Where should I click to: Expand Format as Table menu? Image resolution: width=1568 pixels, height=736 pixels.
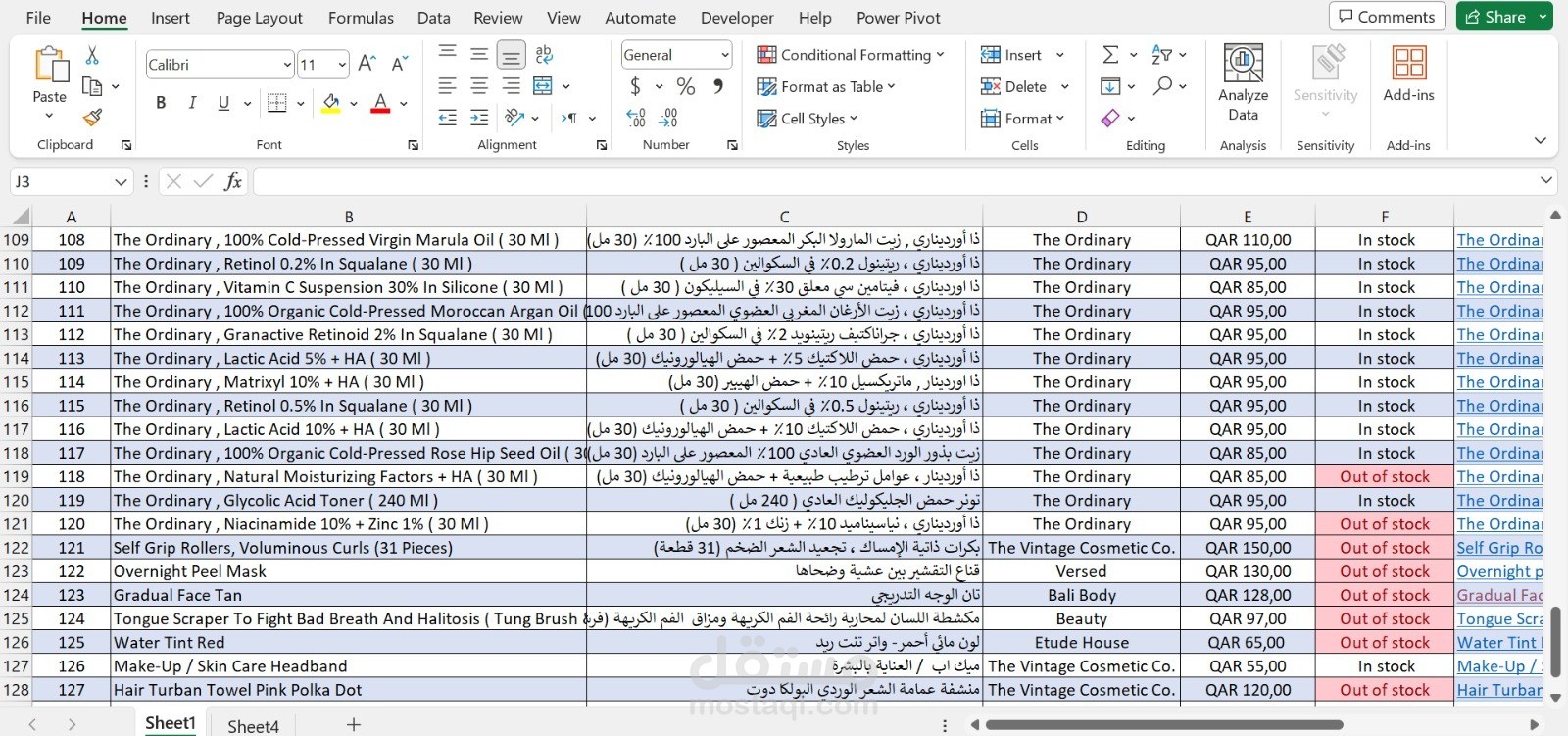click(826, 86)
